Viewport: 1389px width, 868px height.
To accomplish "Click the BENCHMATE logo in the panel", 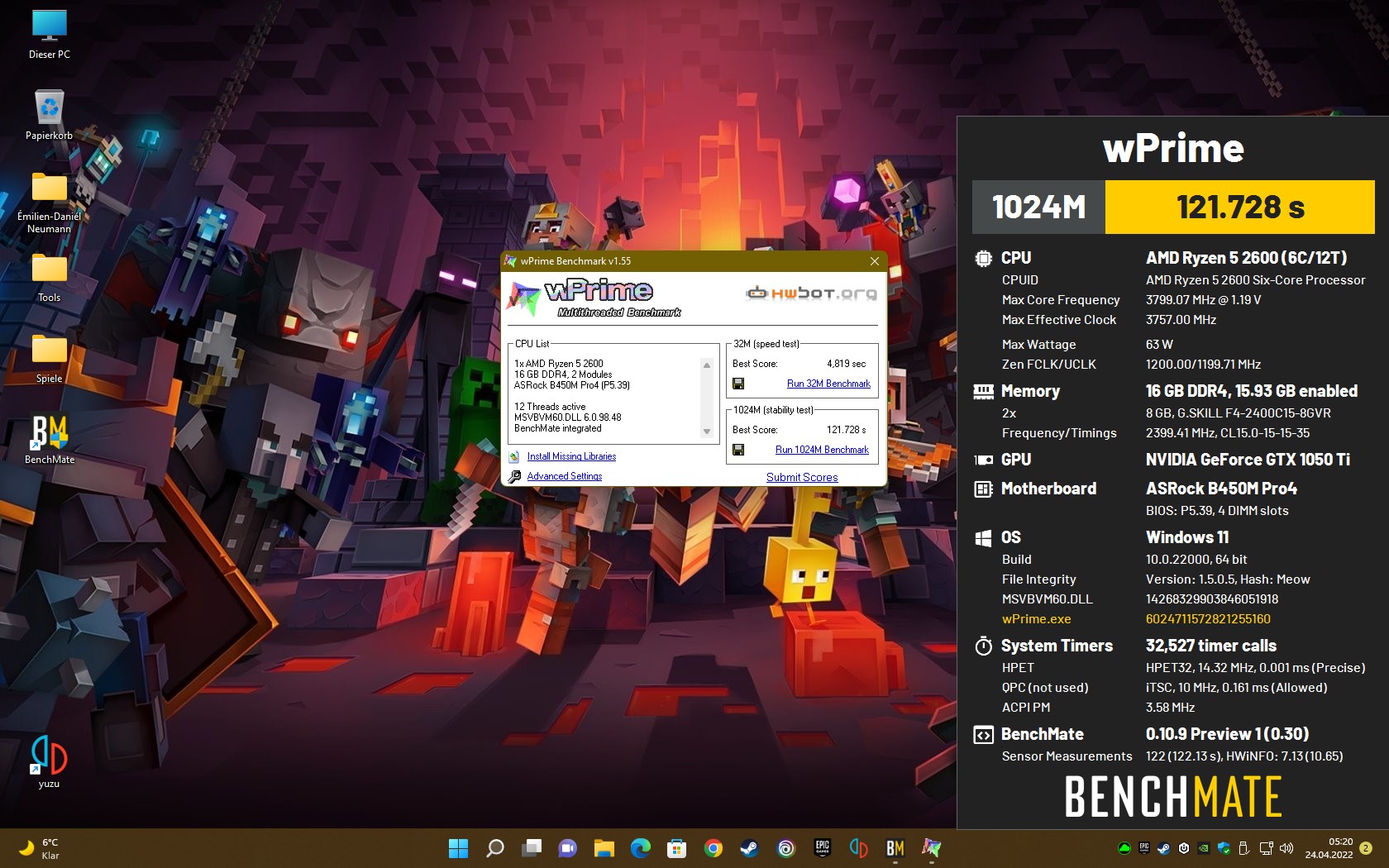I will [1173, 797].
